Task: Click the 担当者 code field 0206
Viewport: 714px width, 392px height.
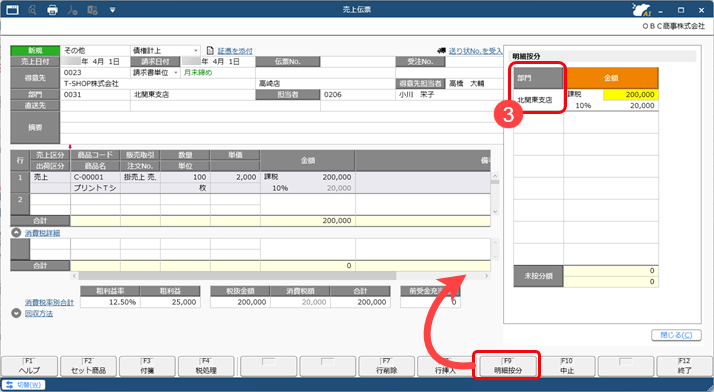Action: (x=358, y=95)
